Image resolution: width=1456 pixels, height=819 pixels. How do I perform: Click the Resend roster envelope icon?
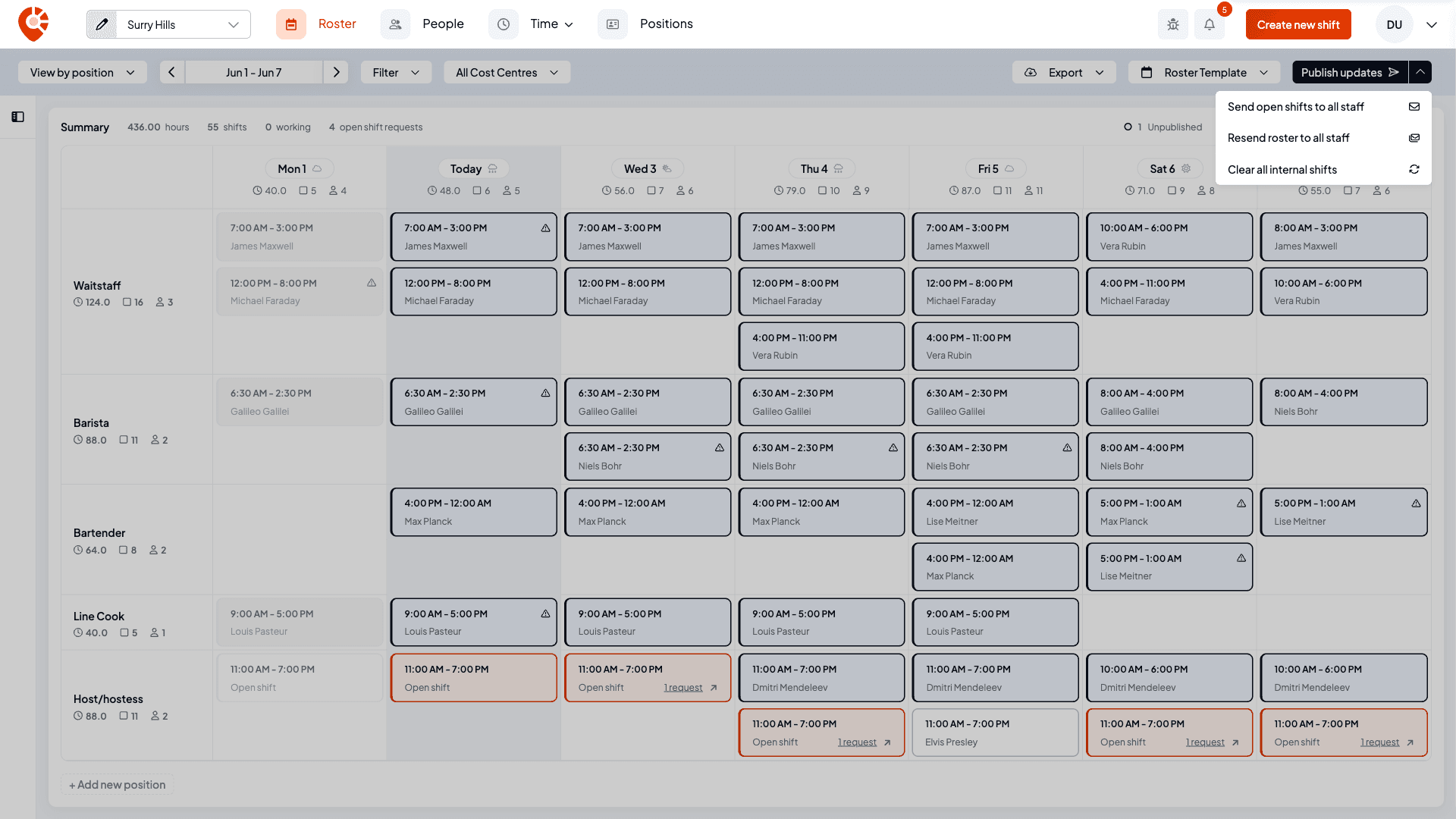1414,138
